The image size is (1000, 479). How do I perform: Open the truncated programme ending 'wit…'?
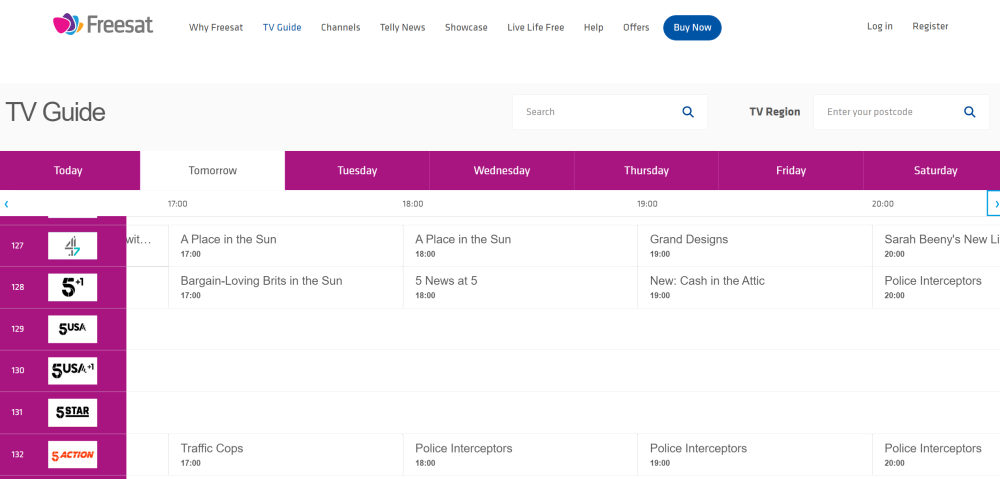pyautogui.click(x=147, y=246)
